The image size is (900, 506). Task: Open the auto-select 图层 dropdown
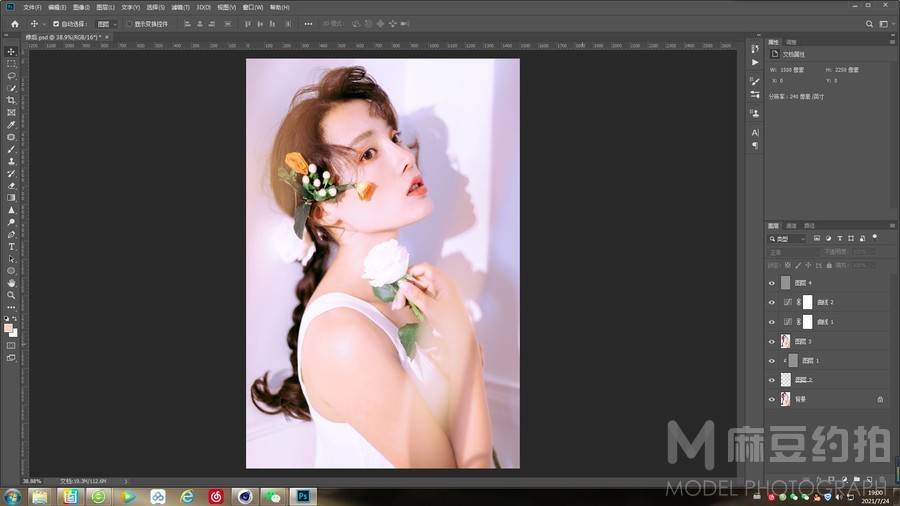tap(107, 24)
